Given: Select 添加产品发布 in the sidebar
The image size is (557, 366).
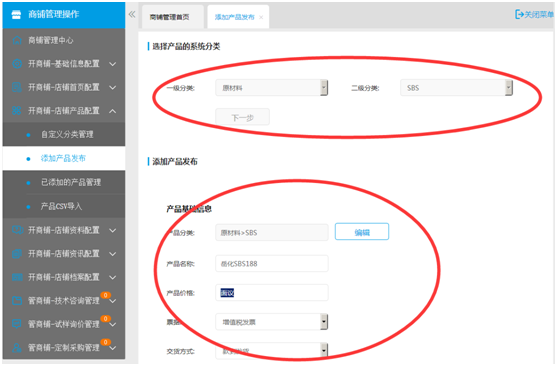Looking at the screenshot, I should [x=64, y=158].
